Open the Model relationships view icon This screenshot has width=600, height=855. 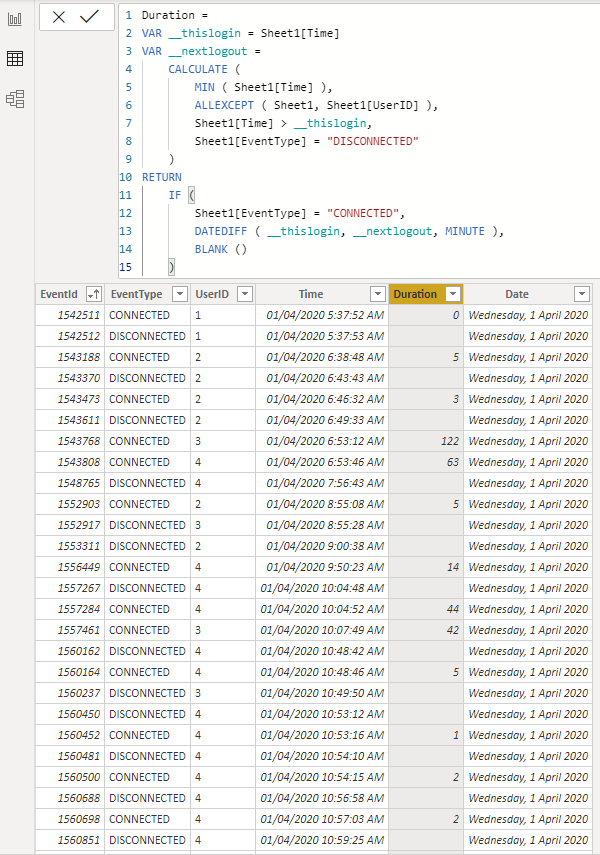pyautogui.click(x=15, y=99)
